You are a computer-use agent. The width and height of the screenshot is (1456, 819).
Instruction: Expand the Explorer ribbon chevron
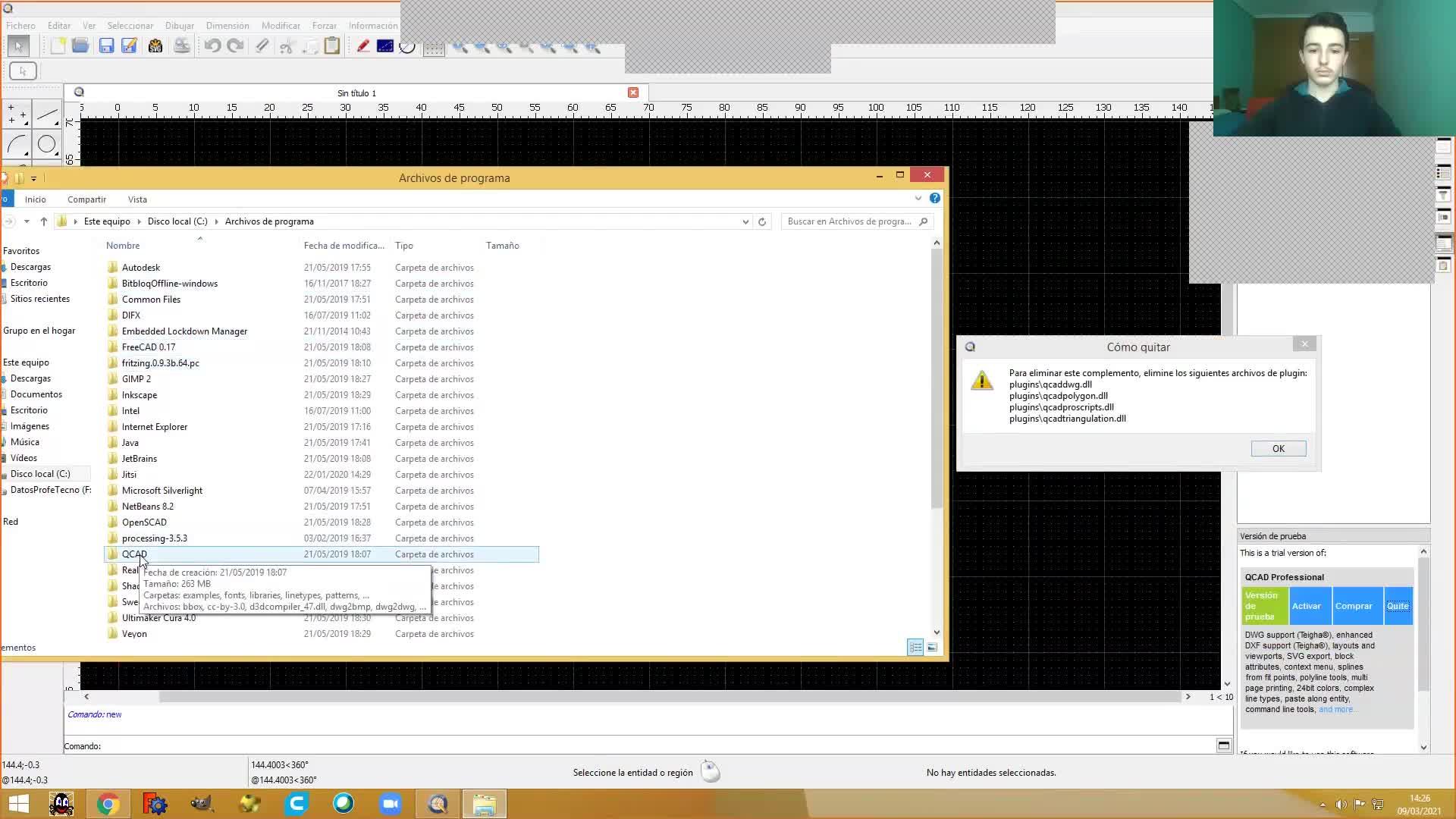pos(918,199)
